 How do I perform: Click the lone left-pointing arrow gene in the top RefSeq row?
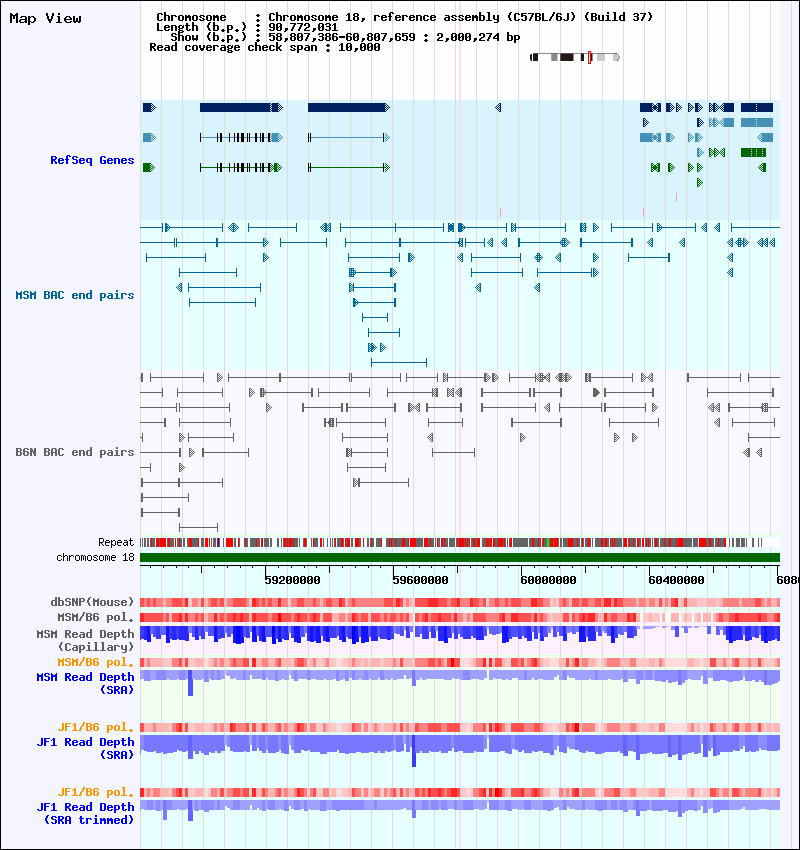[x=498, y=108]
